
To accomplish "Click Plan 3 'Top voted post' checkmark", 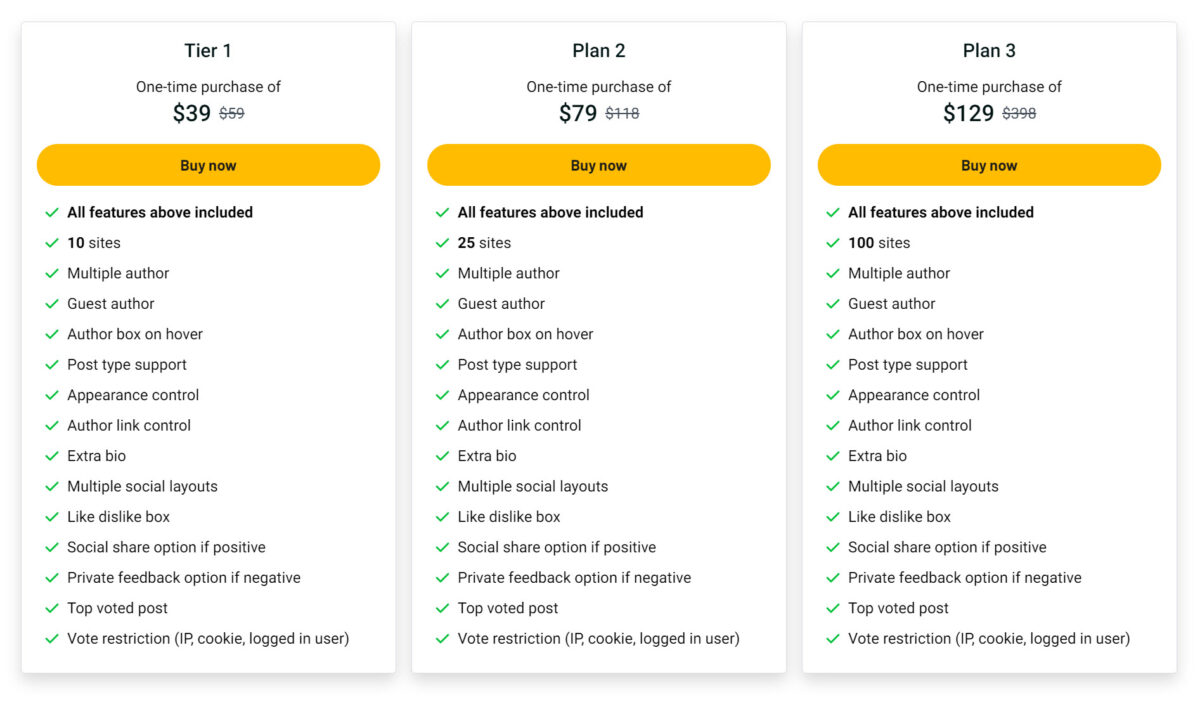I will [x=833, y=608].
